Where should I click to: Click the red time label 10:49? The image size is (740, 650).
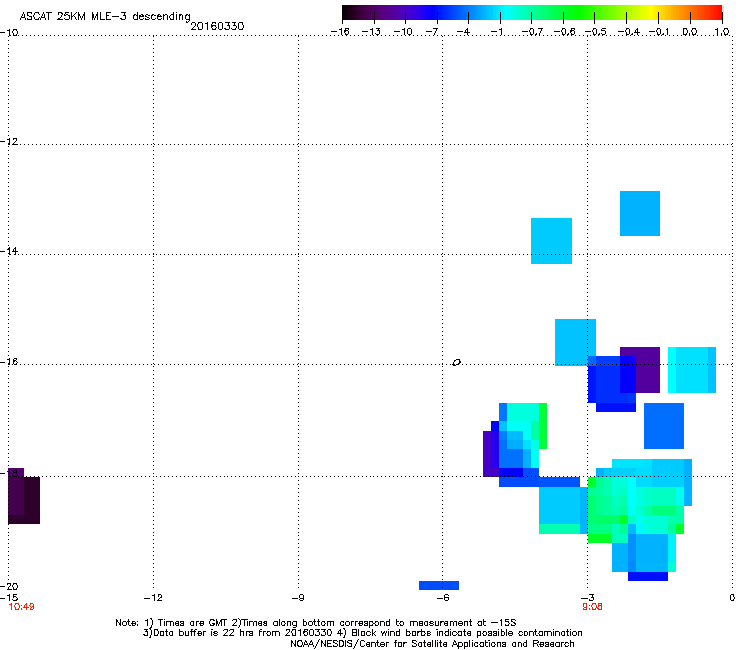click(x=21, y=607)
